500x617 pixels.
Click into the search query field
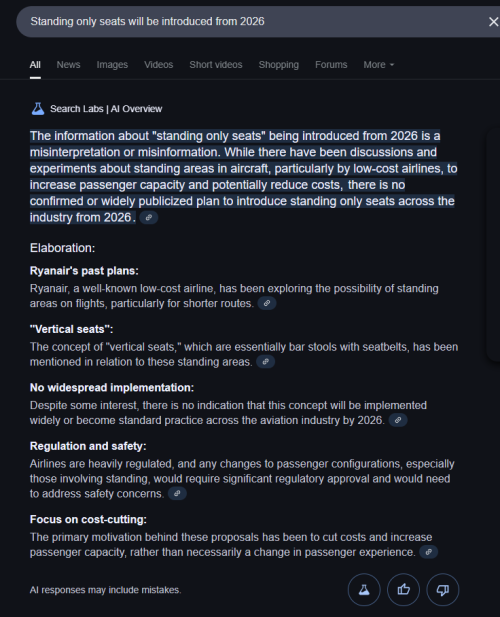pyautogui.click(x=252, y=22)
